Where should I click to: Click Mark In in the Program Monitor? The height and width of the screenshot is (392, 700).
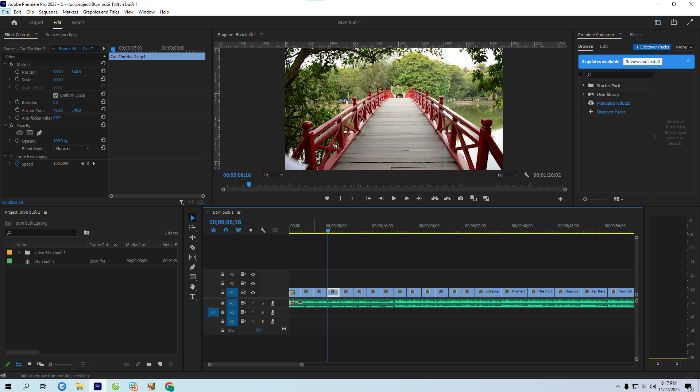[340, 199]
